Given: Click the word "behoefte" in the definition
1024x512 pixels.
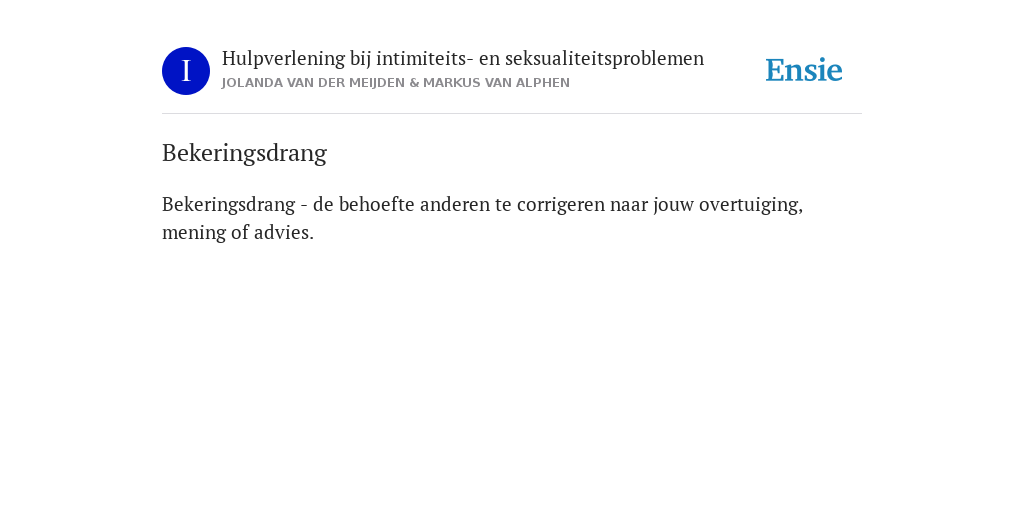Looking at the screenshot, I should tap(376, 204).
